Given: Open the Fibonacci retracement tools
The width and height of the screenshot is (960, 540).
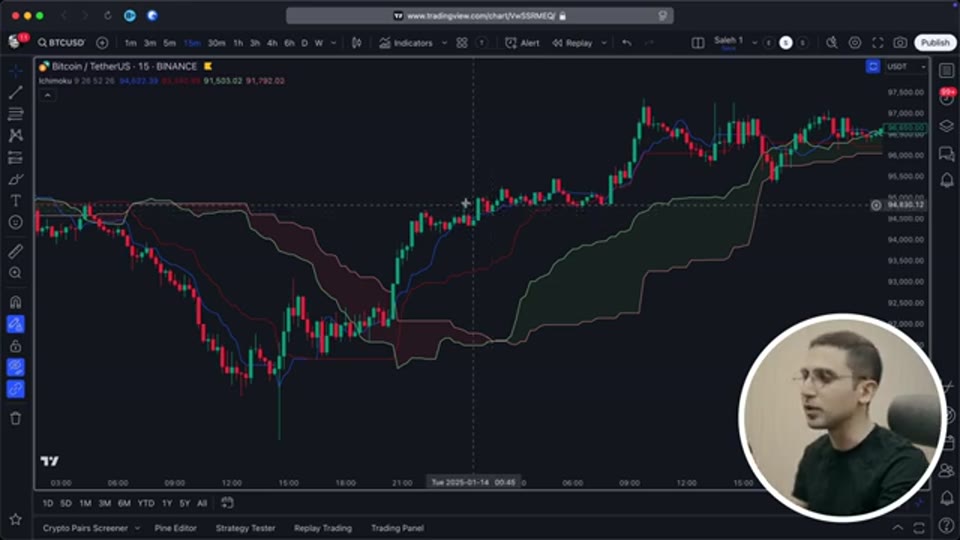Looking at the screenshot, I should (x=15, y=114).
